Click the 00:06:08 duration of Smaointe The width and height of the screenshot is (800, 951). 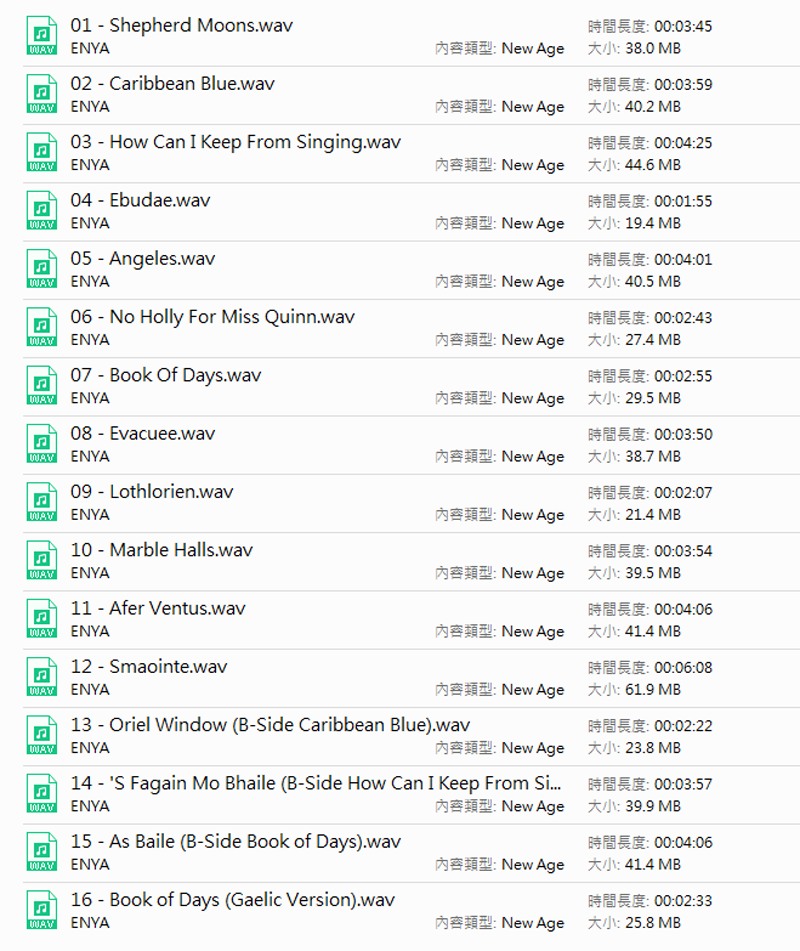(x=683, y=667)
